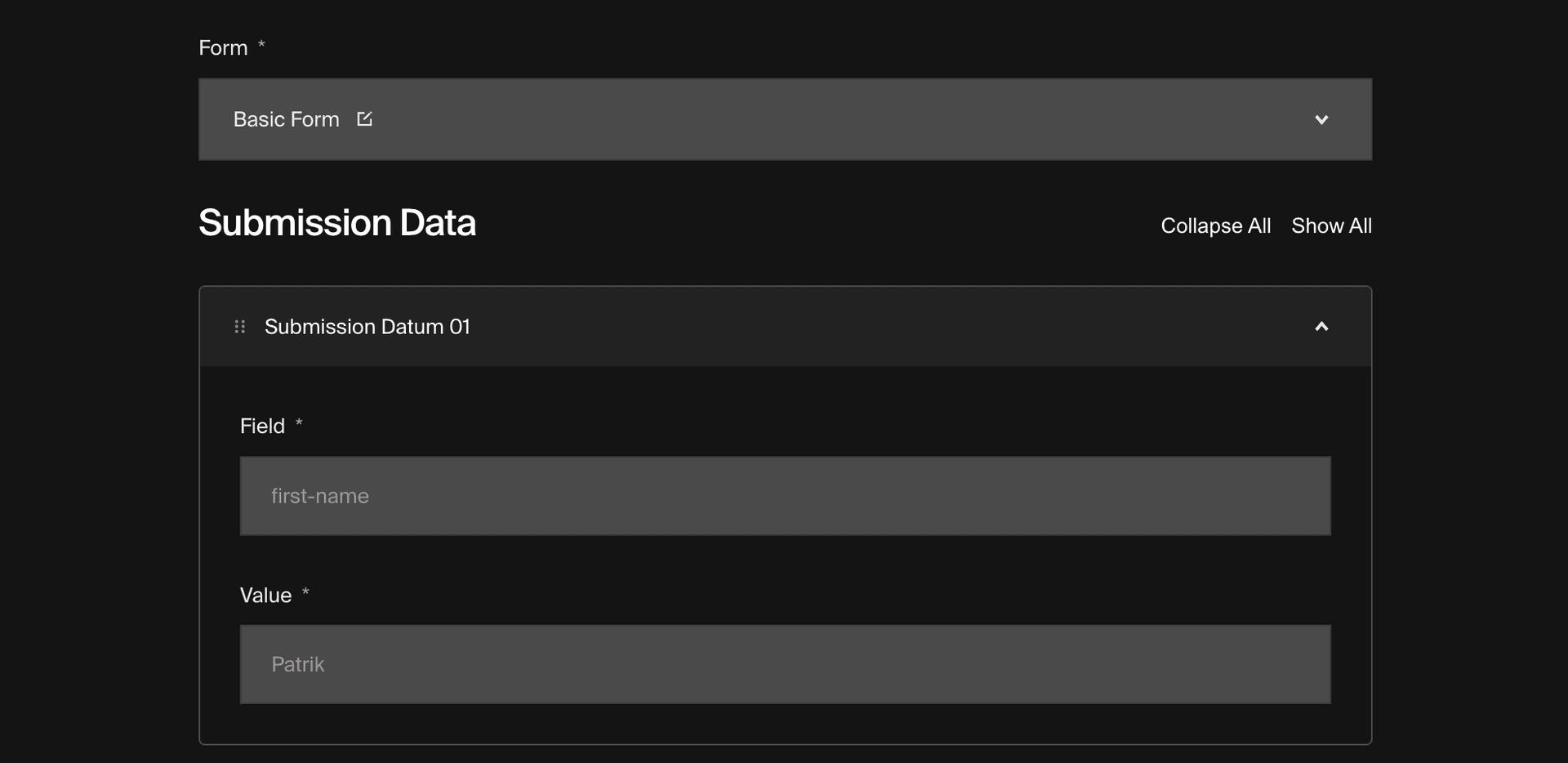
Task: Click the Value input containing Patrik
Action: [x=784, y=664]
